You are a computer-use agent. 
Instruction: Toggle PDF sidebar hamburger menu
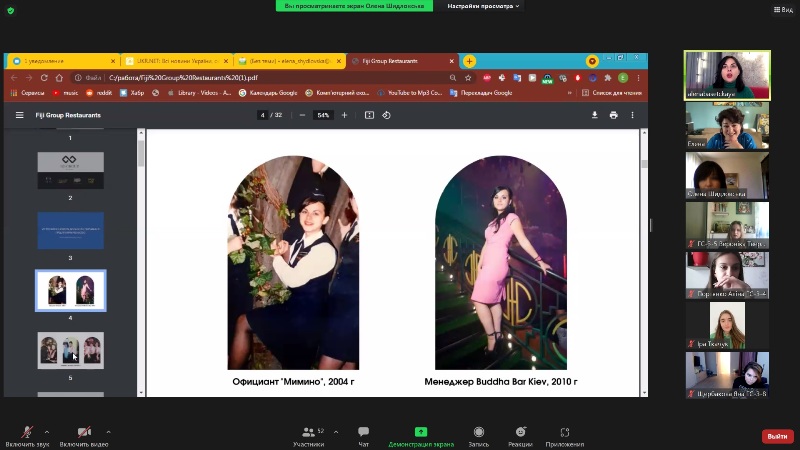19,115
